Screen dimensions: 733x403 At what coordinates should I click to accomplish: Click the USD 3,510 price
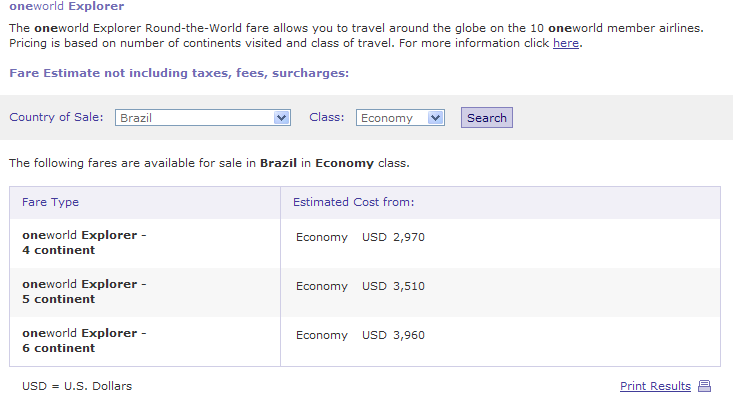point(393,286)
